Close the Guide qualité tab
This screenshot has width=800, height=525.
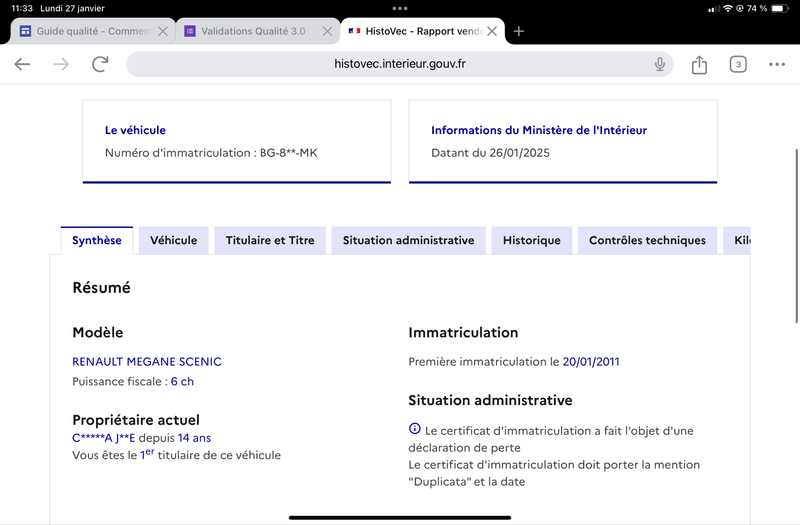(163, 31)
